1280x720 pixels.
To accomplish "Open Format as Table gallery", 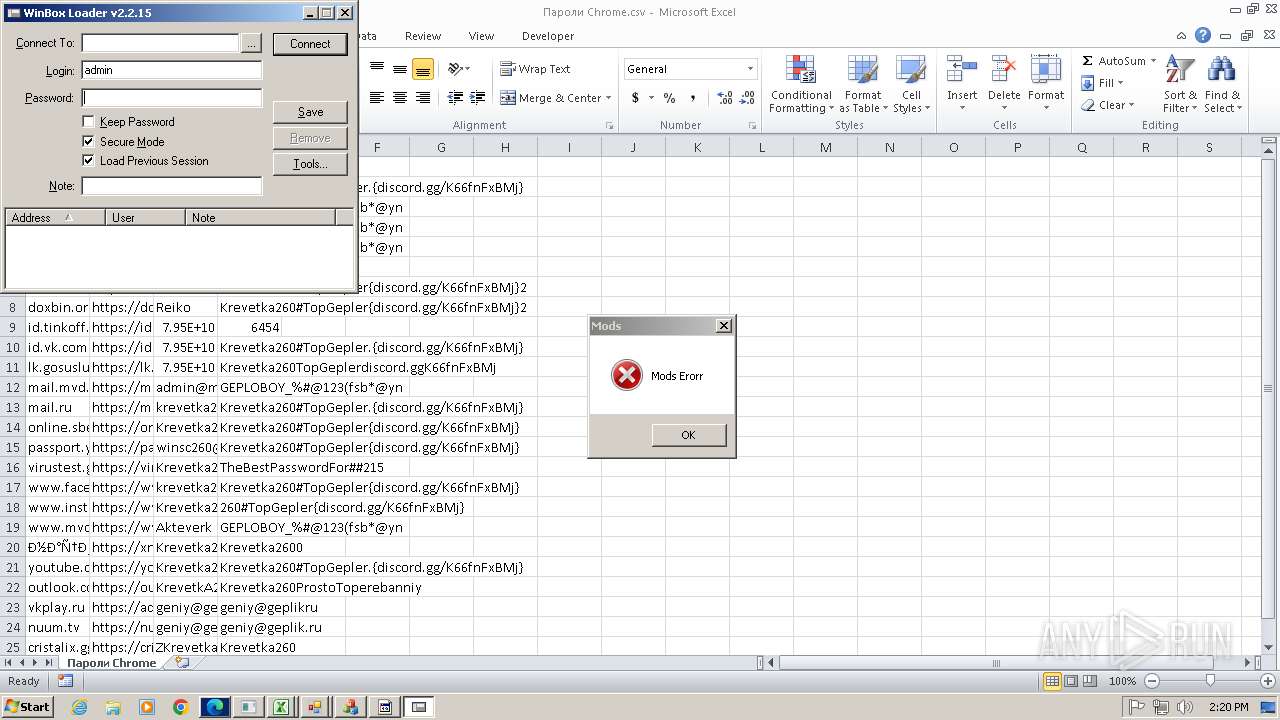I will tap(862, 85).
